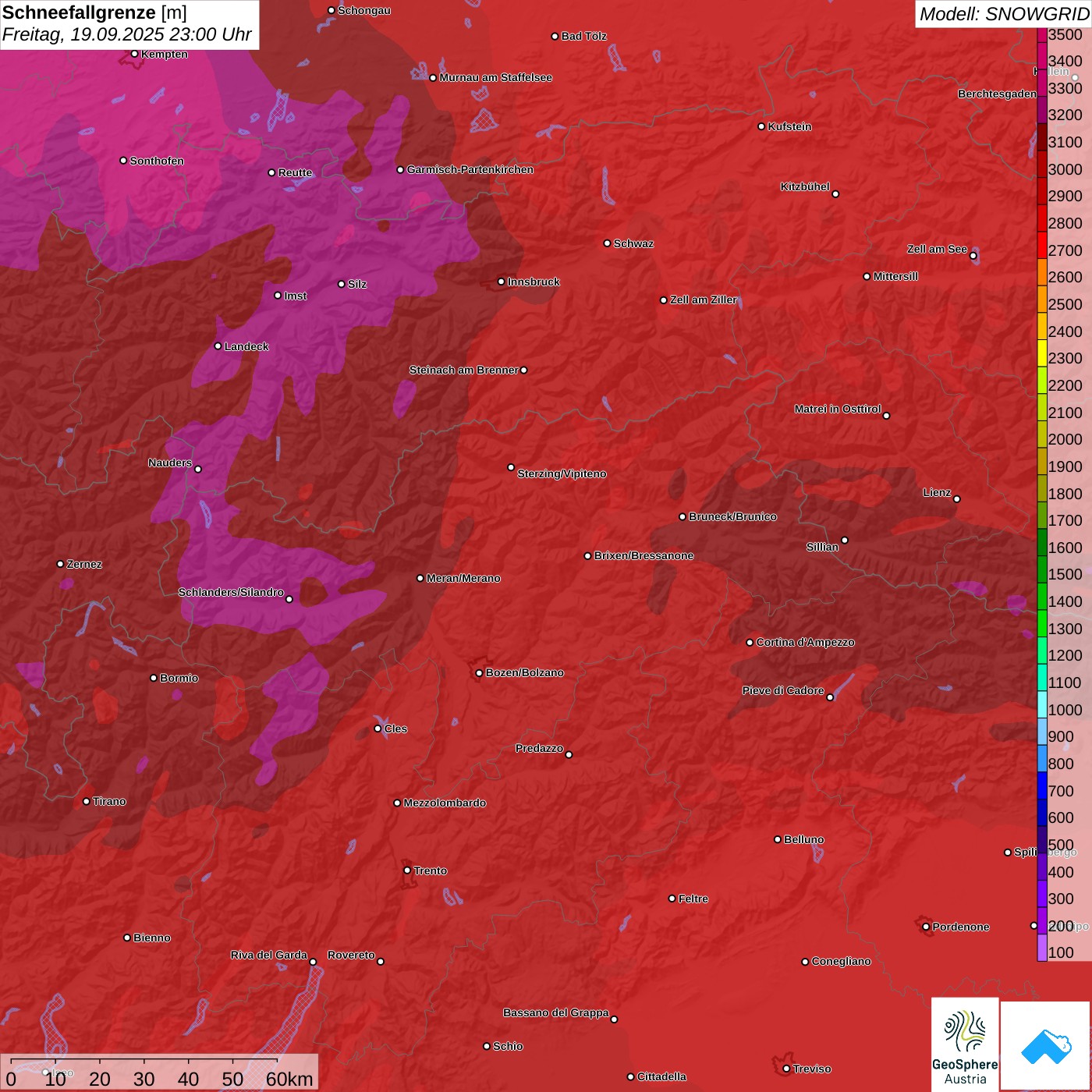Screen dimensions: 1092x1092
Task: Click the Sillian label
Action: click(822, 548)
